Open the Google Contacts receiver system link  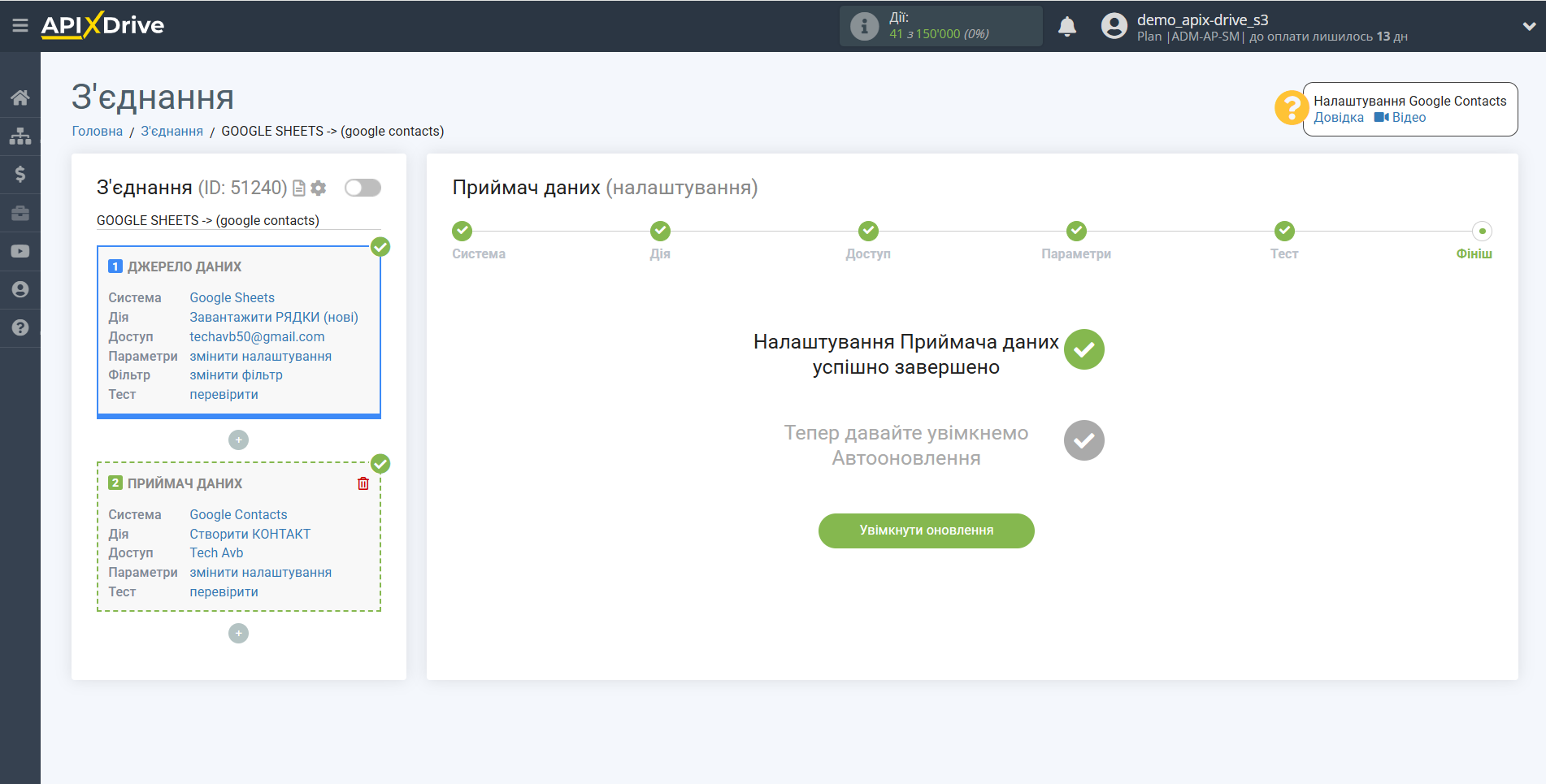pyautogui.click(x=239, y=514)
